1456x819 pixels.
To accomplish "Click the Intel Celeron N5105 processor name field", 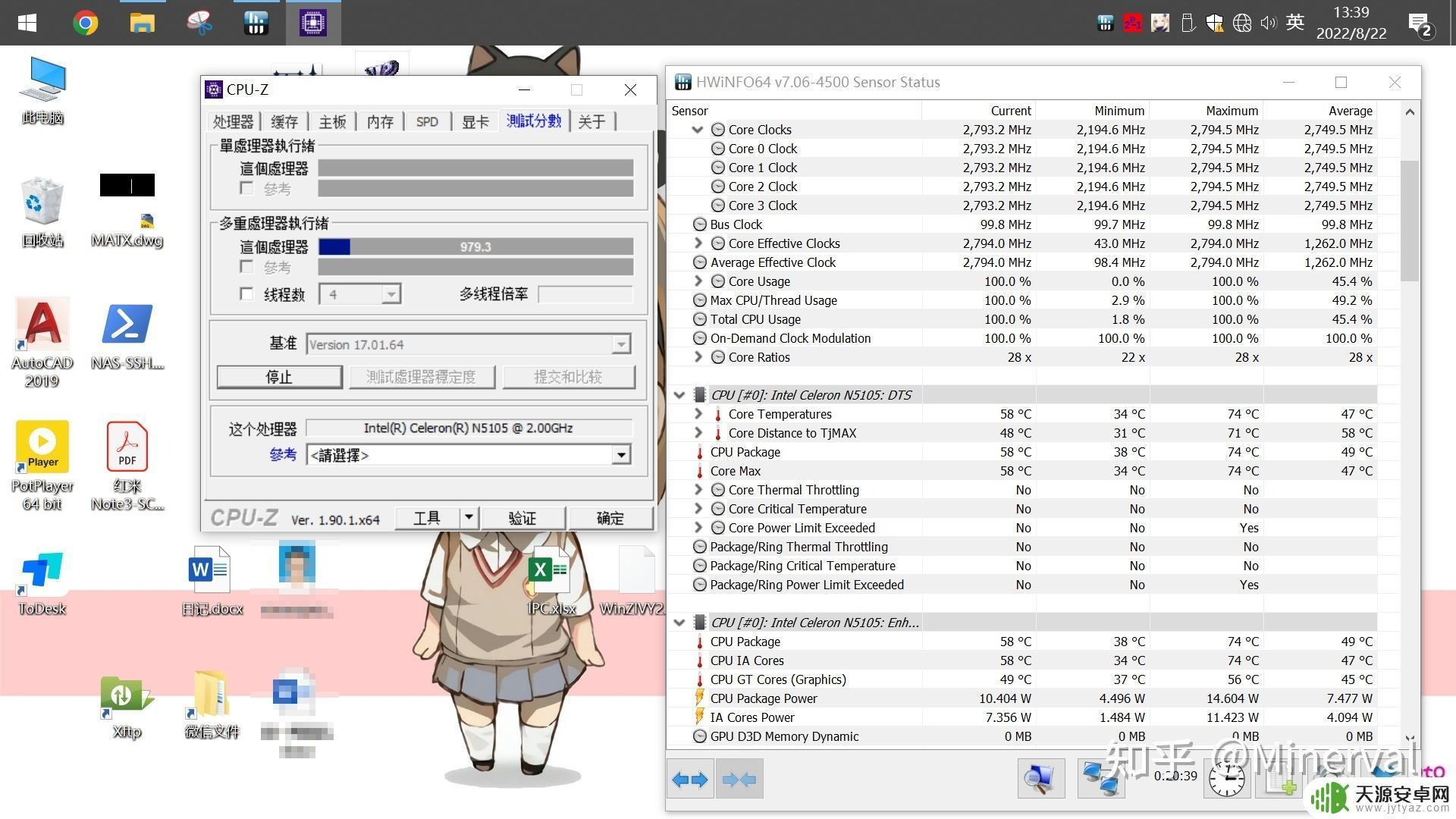I will point(468,428).
